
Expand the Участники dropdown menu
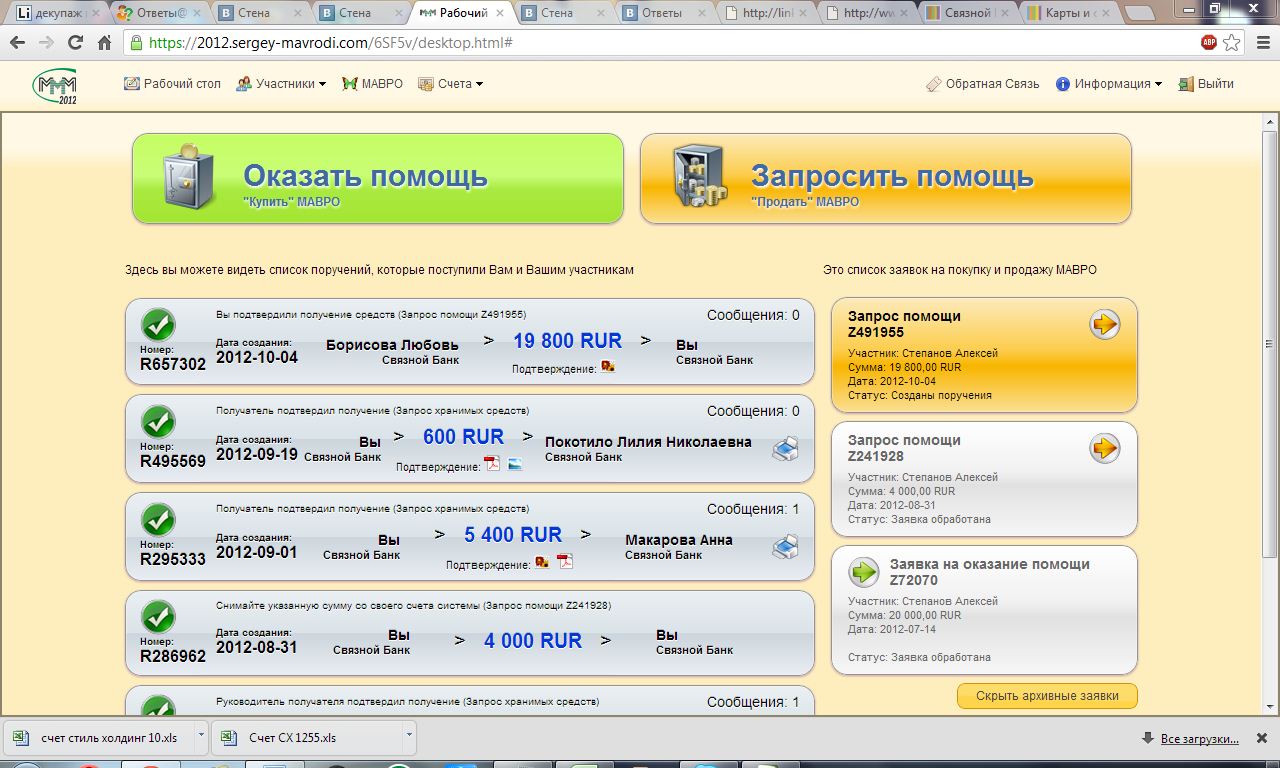(281, 84)
